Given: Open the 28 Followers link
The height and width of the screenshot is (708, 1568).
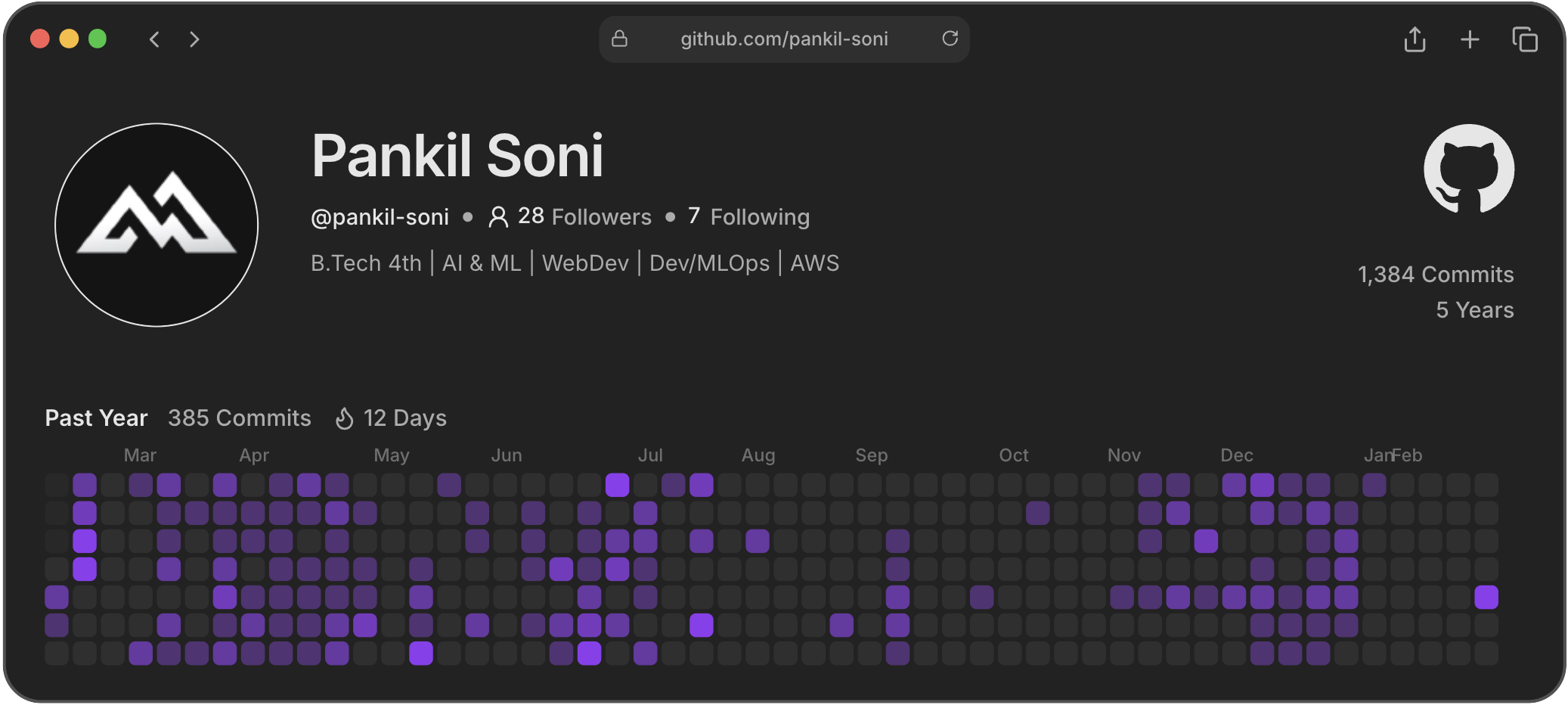Looking at the screenshot, I should (x=584, y=216).
